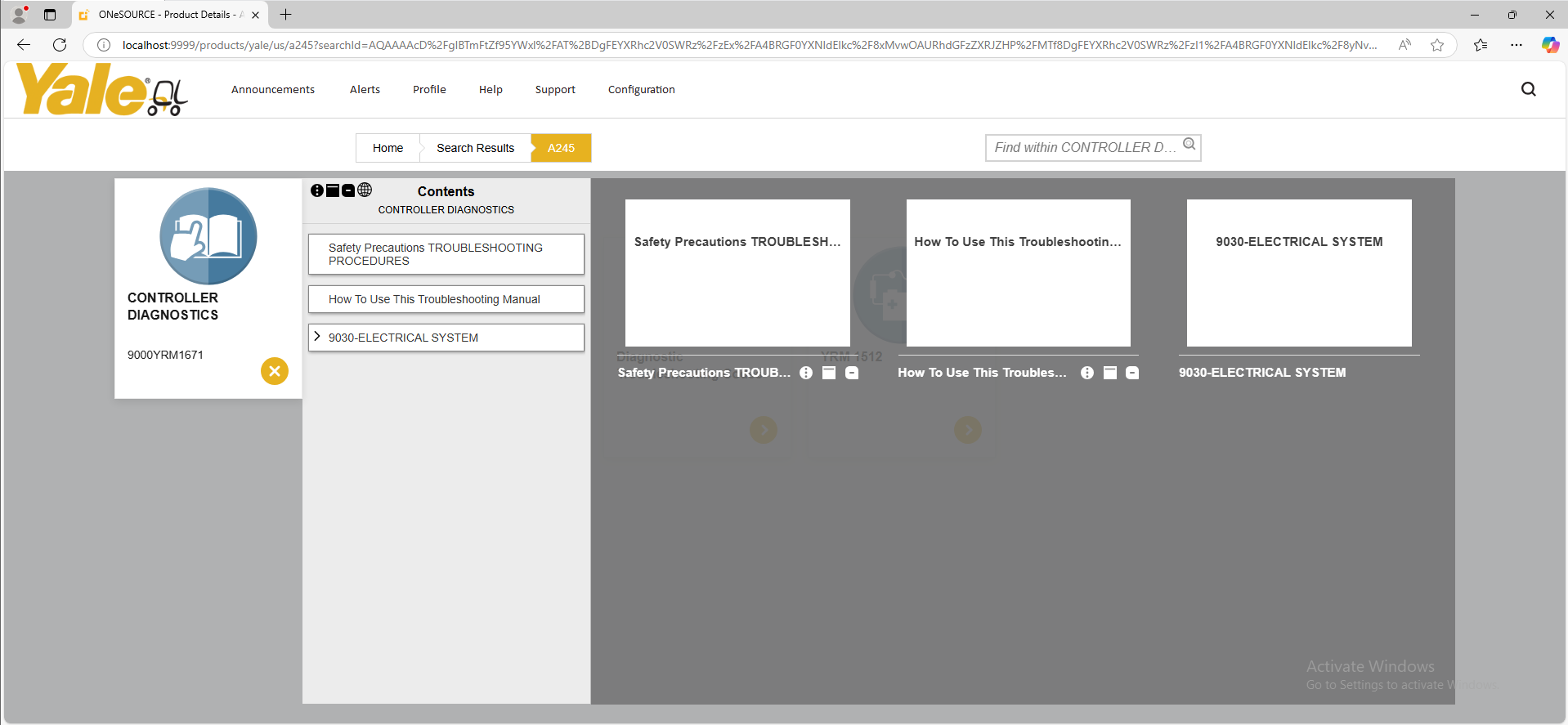Click minus icon beside Safety Precautions card label

(x=852, y=373)
